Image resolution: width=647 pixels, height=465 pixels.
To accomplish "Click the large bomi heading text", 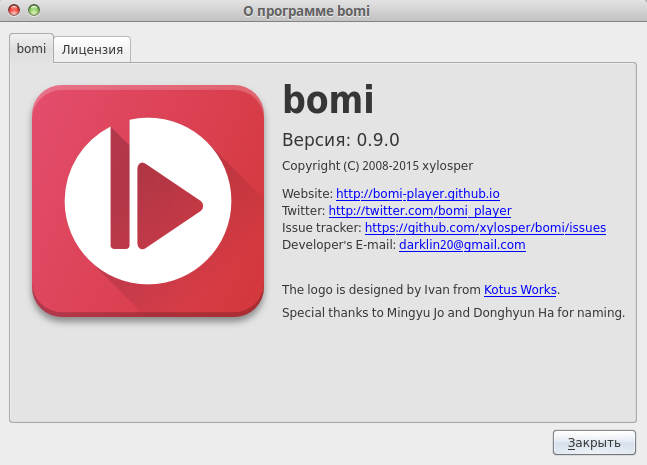I will click(x=328, y=99).
